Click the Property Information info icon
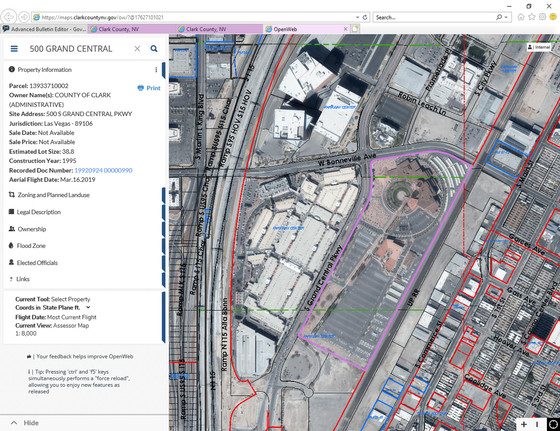Viewport: 560px width, 431px height. [x=12, y=69]
